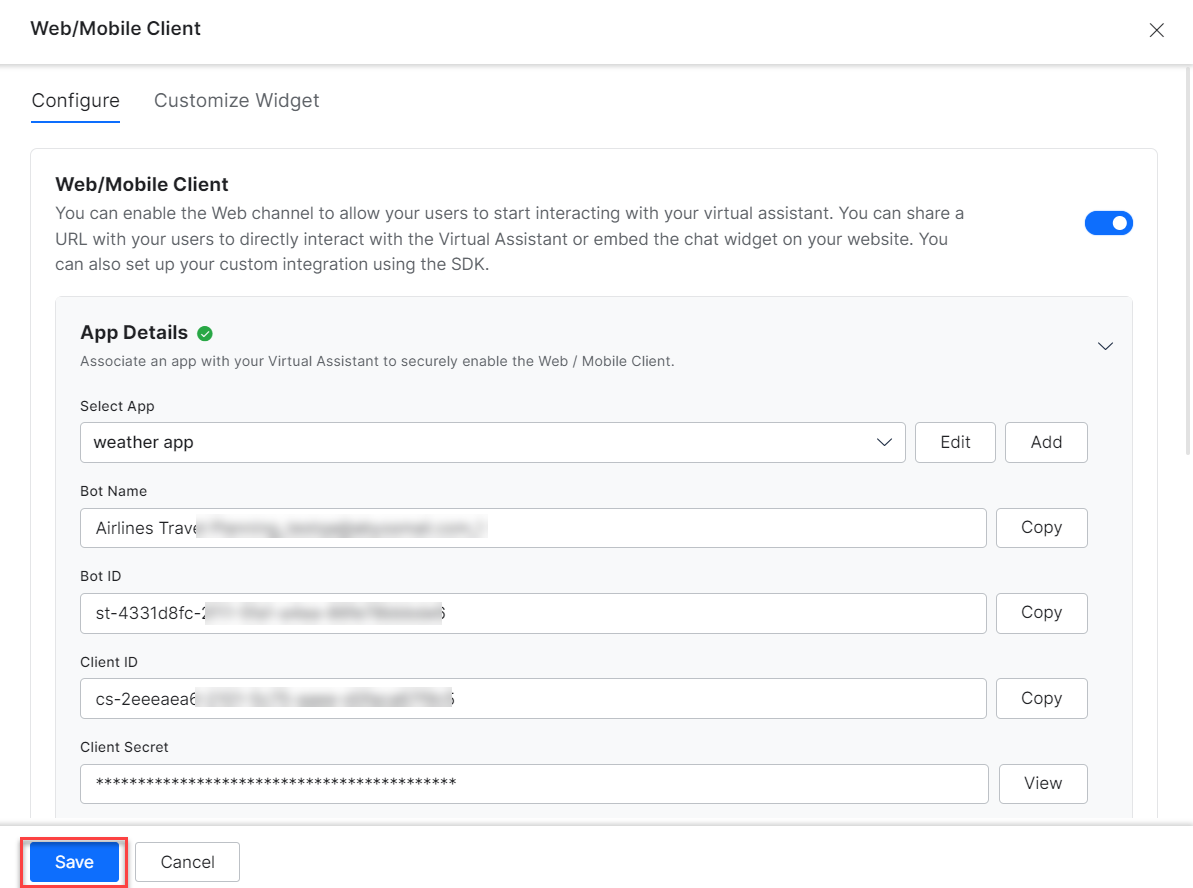Click inside the Bot ID field
This screenshot has height=888, width=1193.
point(533,613)
